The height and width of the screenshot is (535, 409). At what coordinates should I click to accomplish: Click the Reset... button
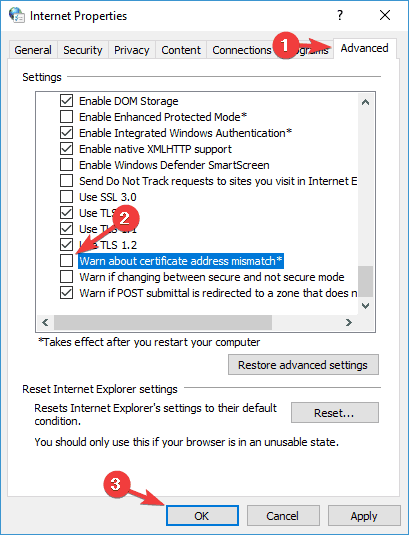click(x=334, y=413)
